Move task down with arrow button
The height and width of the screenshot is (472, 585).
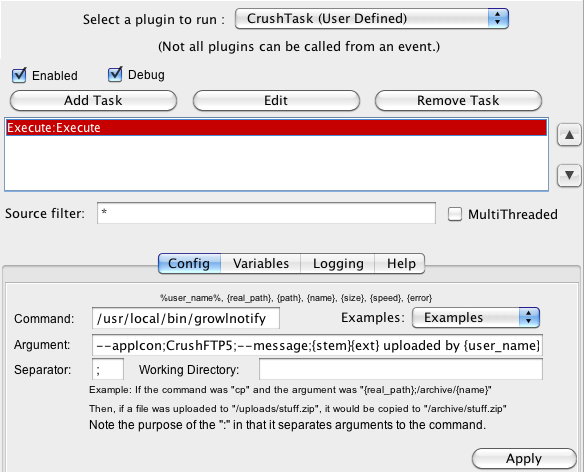569,175
